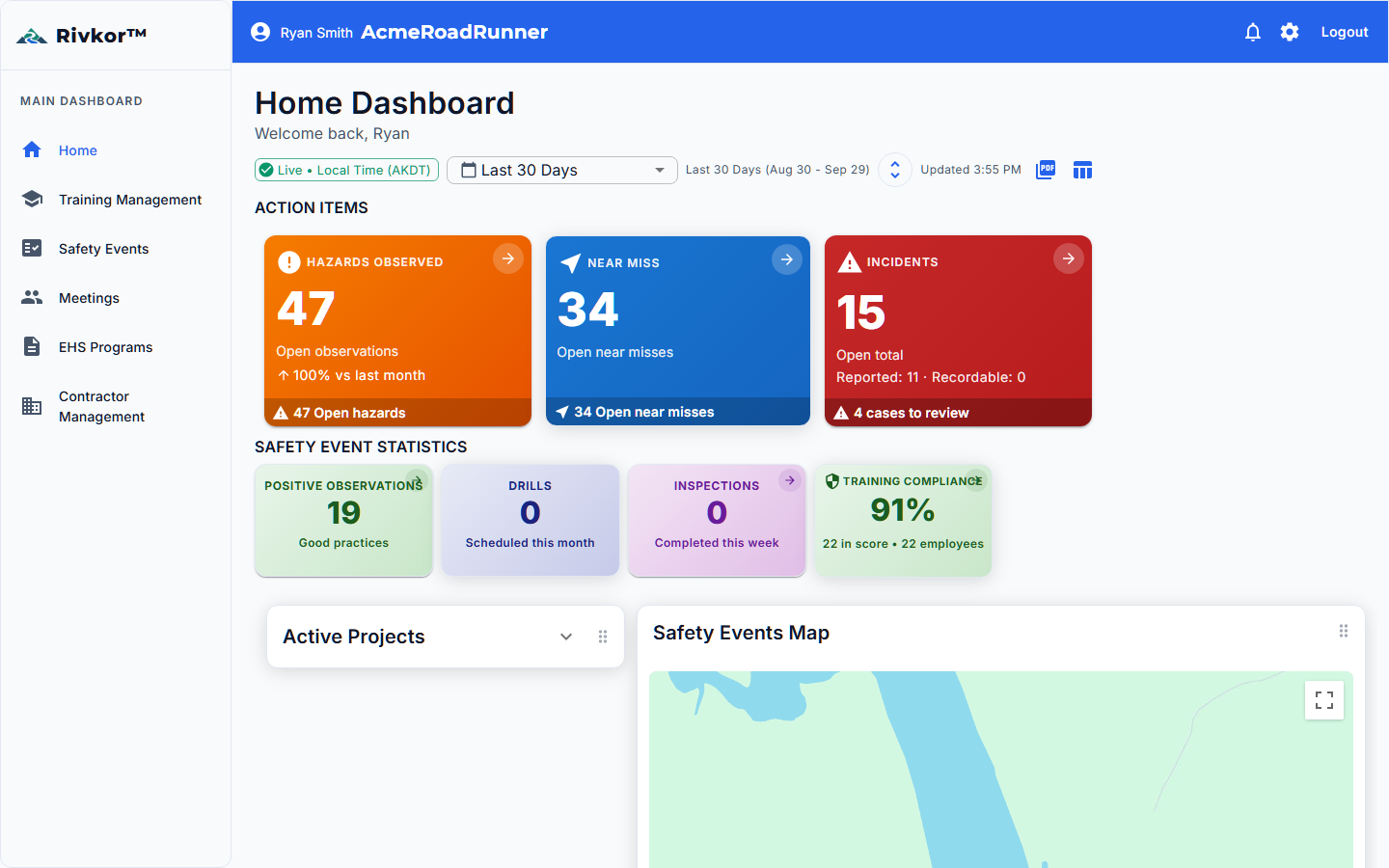1389x868 pixels.
Task: Click the Last 30 Days (Aug 30 - Sep 29) text
Action: [x=777, y=170]
